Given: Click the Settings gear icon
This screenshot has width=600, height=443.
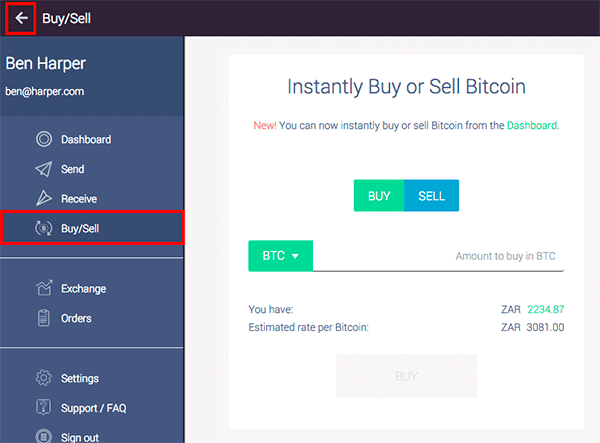Looking at the screenshot, I should (x=44, y=378).
